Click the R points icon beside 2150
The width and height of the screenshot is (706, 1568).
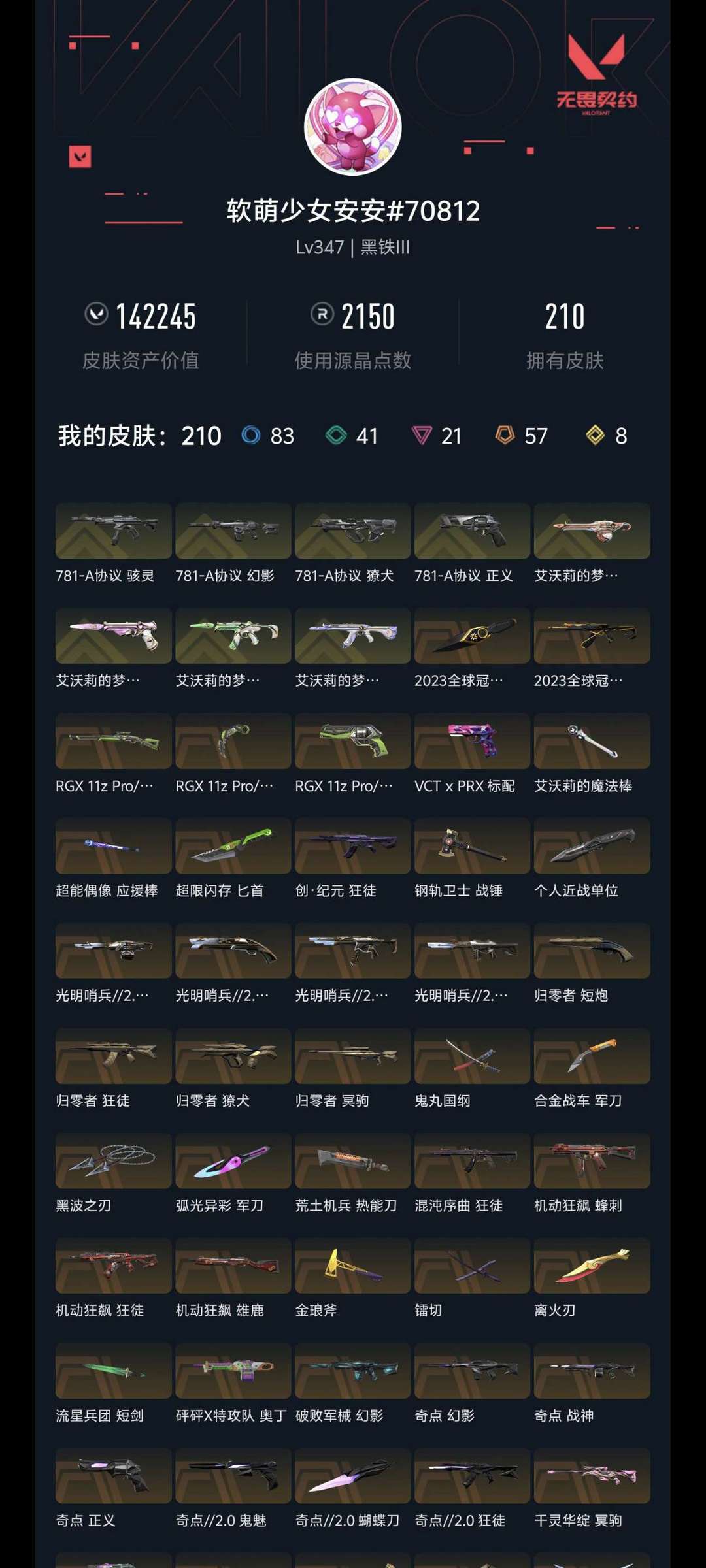pos(322,314)
